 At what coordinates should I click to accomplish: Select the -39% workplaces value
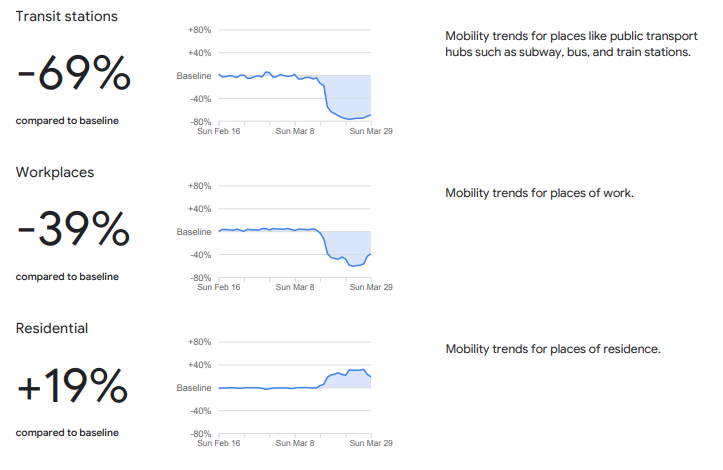(x=73, y=232)
